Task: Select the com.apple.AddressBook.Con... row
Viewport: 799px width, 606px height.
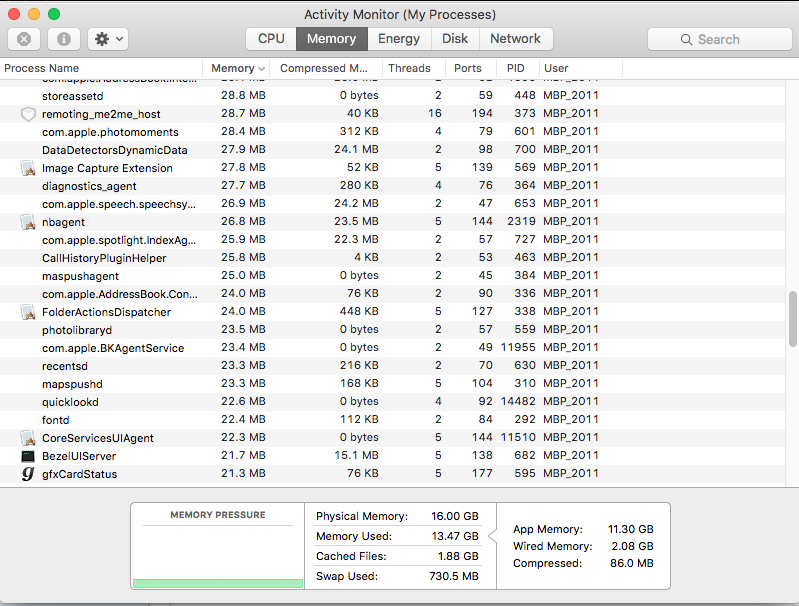Action: 392,294
